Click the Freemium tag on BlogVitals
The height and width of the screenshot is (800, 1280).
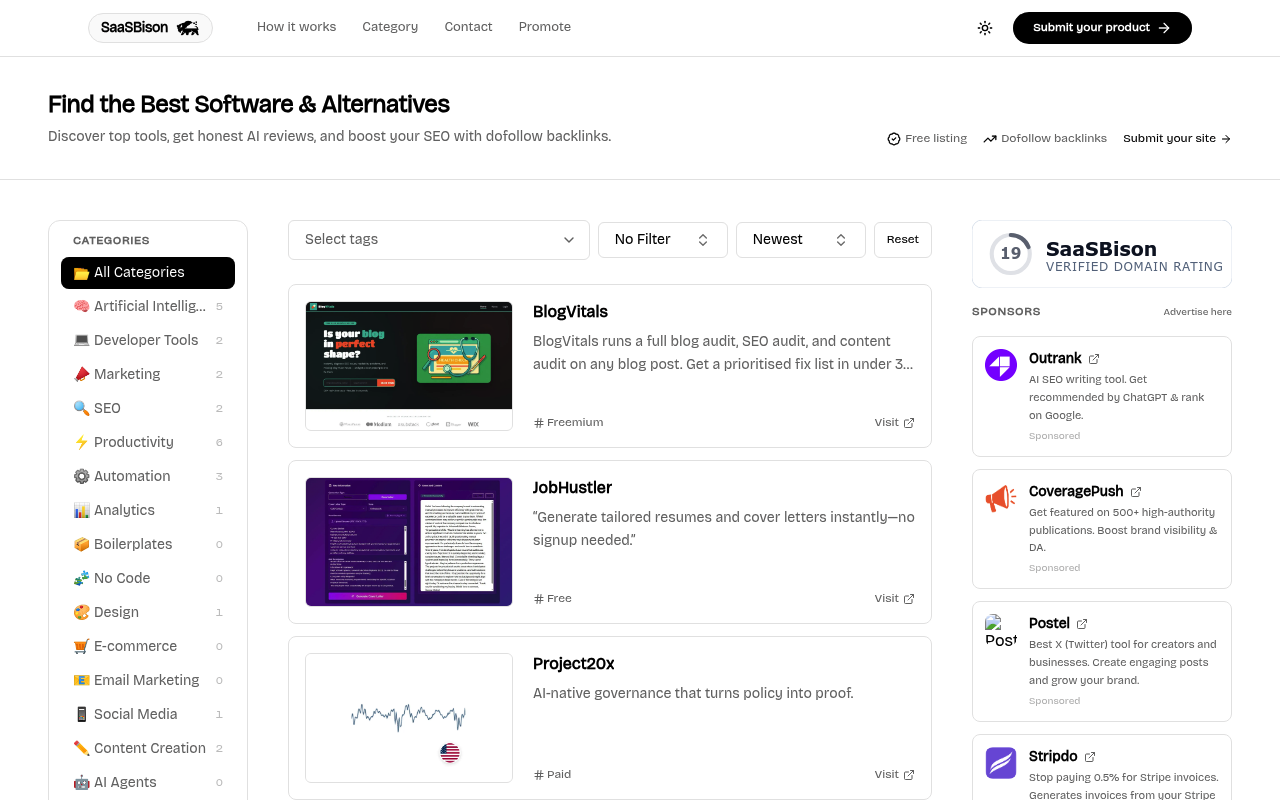[x=569, y=423]
